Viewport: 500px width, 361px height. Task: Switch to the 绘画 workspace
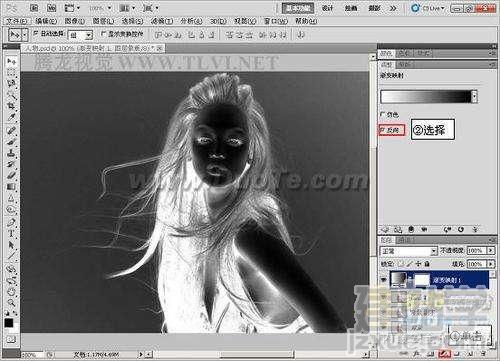[x=351, y=8]
